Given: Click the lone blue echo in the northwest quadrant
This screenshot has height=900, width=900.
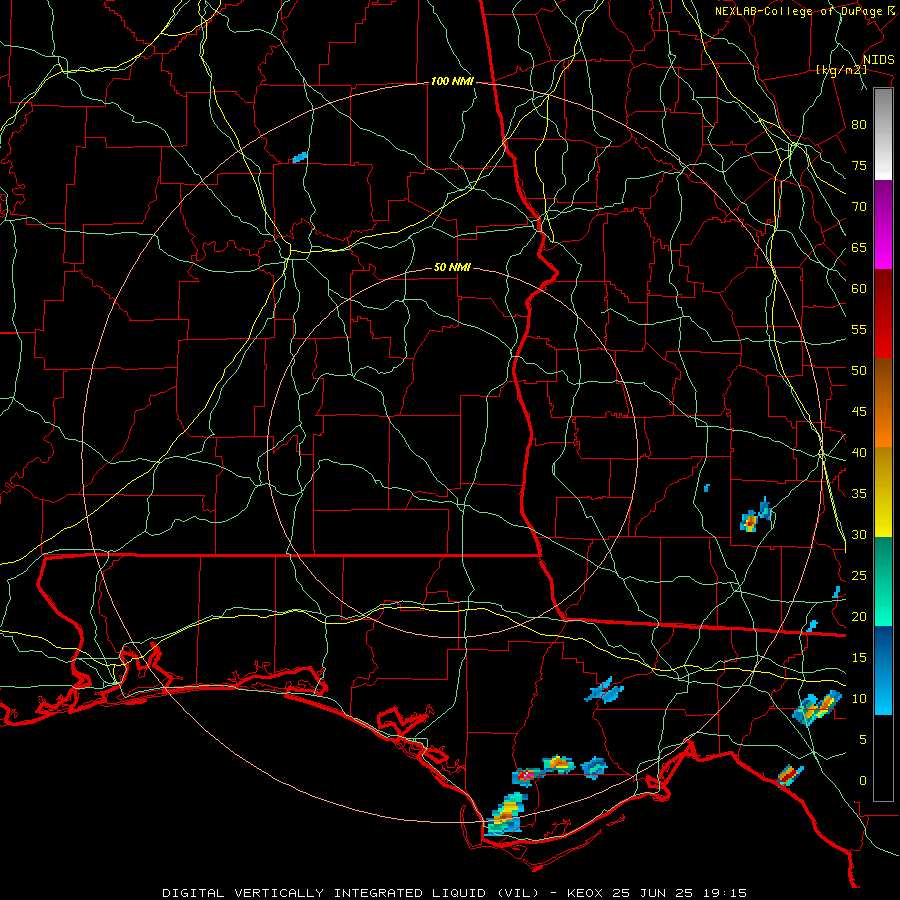Looking at the screenshot, I should point(300,157).
